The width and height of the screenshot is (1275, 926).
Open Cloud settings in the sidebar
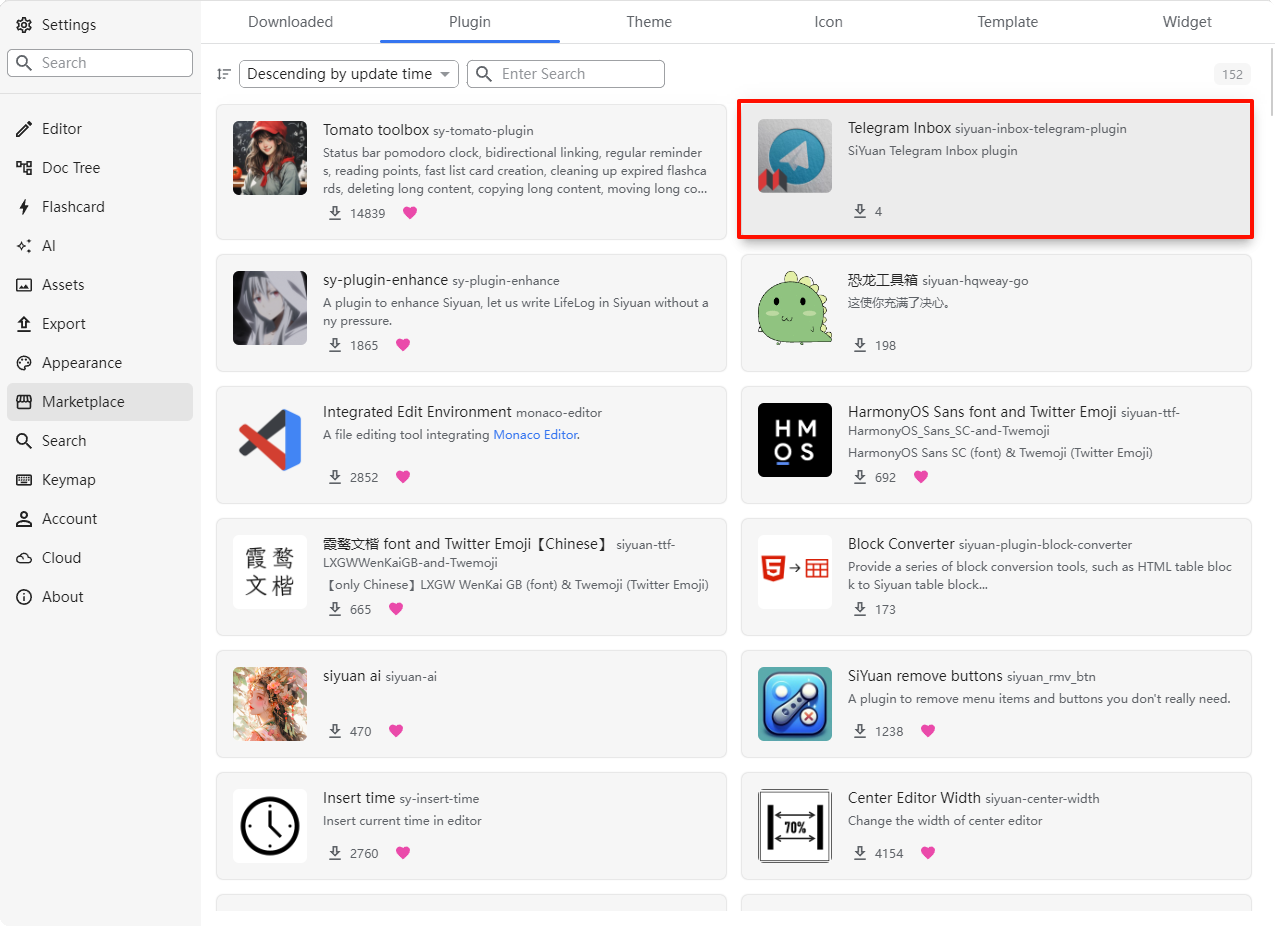click(x=61, y=558)
